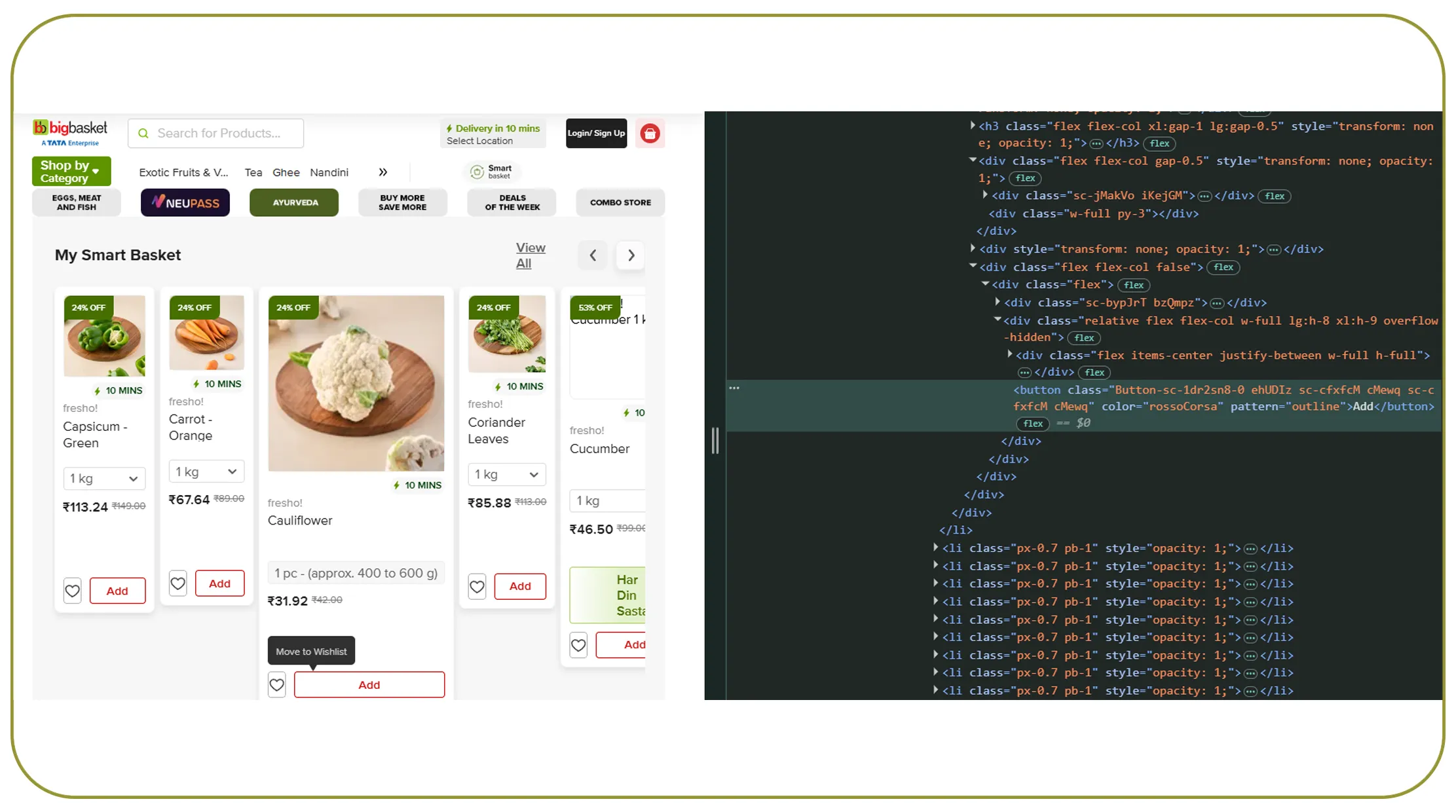Add Cauliflower to basket

[369, 685]
